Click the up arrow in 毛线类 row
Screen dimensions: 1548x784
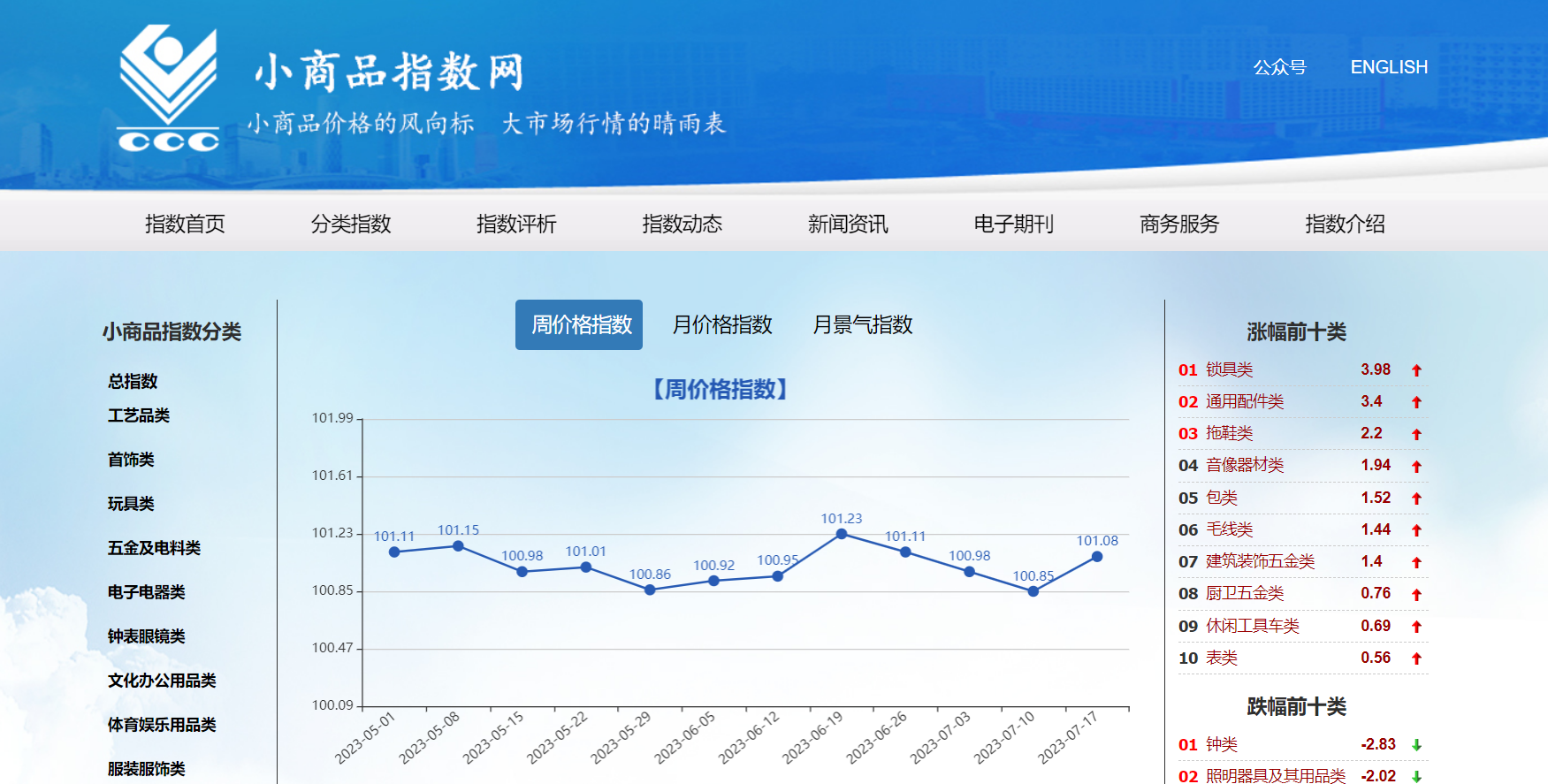(x=1416, y=530)
